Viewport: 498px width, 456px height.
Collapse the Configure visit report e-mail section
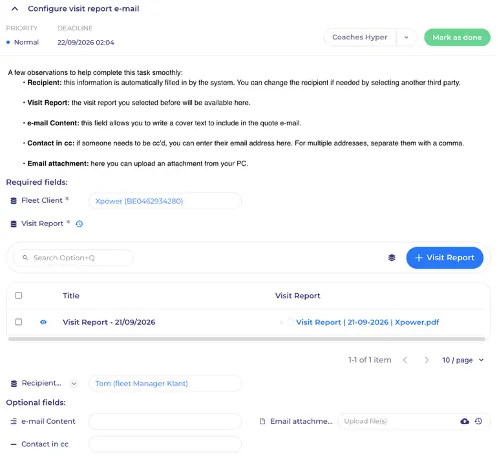[15, 9]
